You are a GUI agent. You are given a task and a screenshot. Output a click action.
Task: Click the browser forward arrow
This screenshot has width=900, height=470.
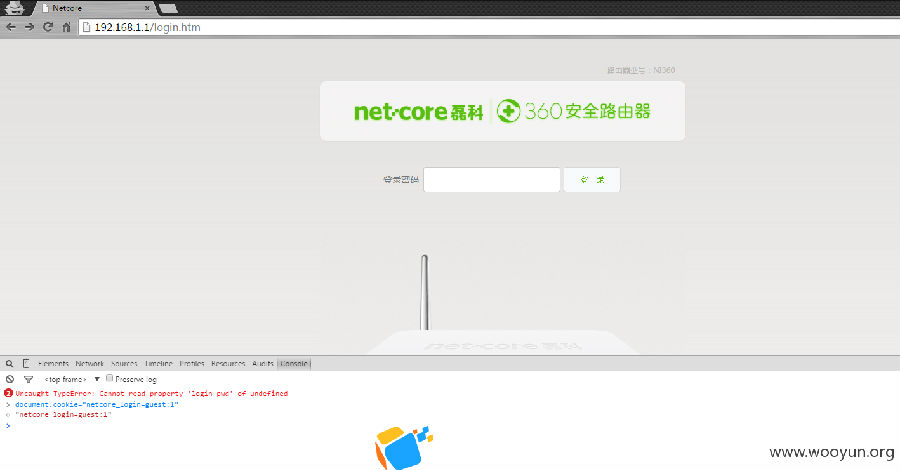(29, 27)
